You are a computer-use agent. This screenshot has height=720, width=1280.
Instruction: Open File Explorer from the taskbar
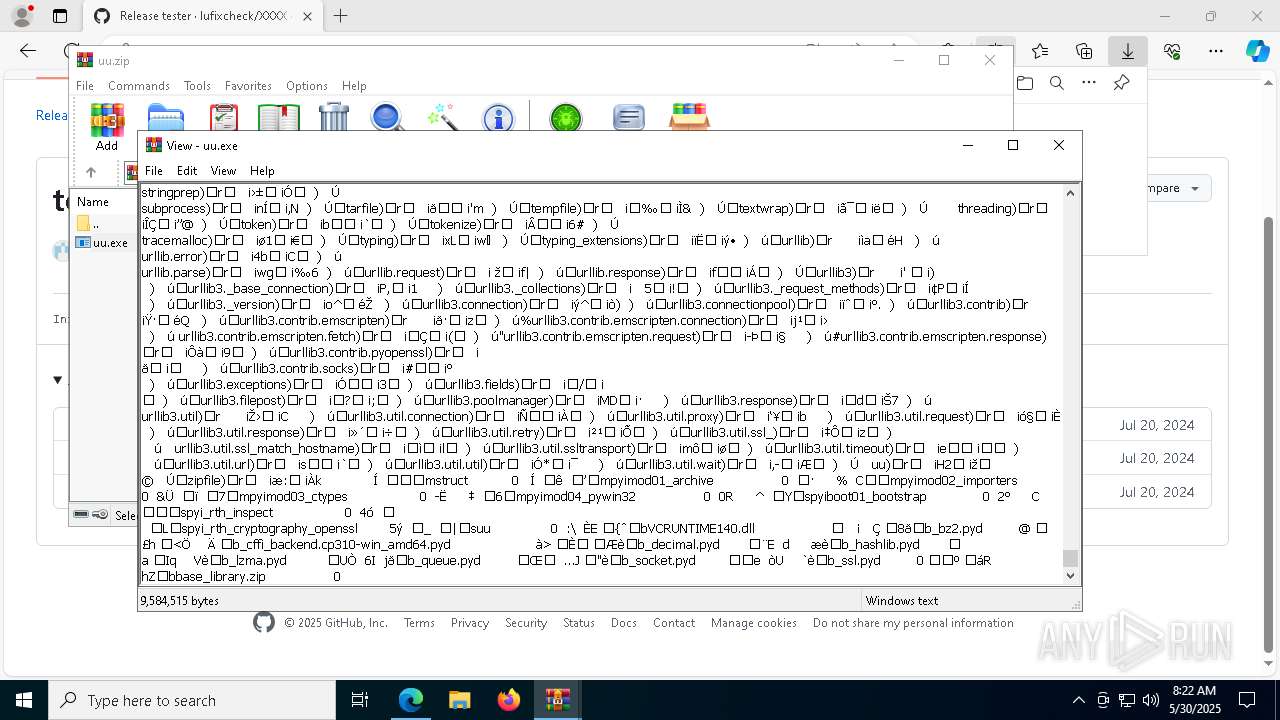coord(459,700)
